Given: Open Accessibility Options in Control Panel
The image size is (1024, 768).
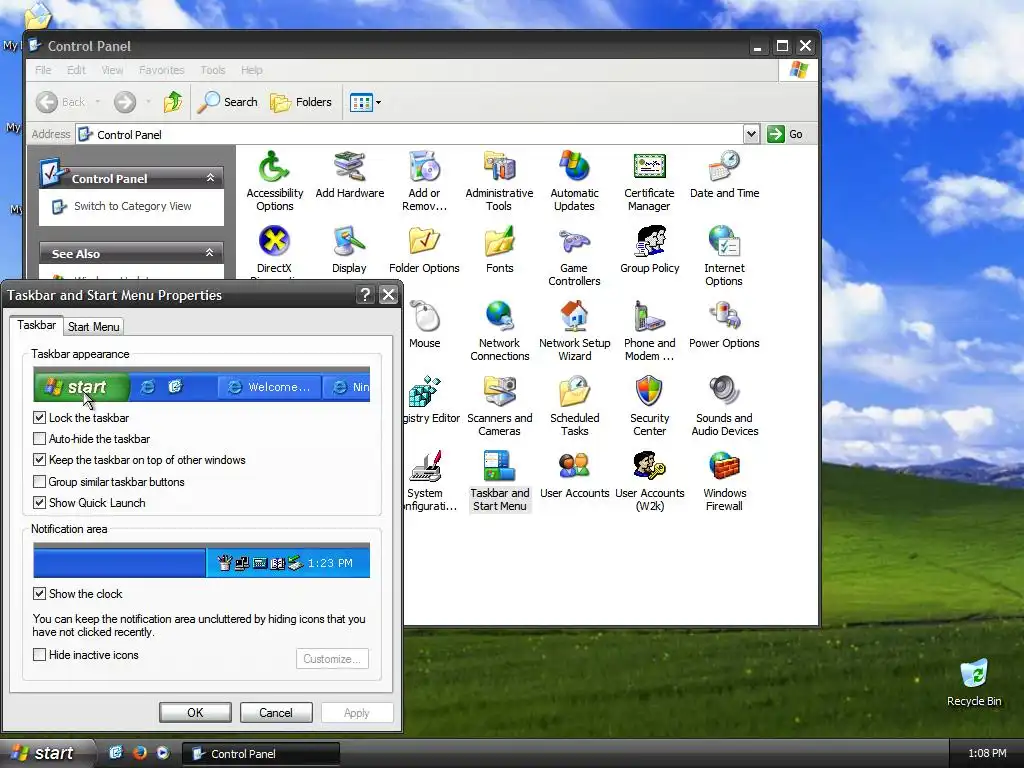Looking at the screenshot, I should pyautogui.click(x=274, y=181).
